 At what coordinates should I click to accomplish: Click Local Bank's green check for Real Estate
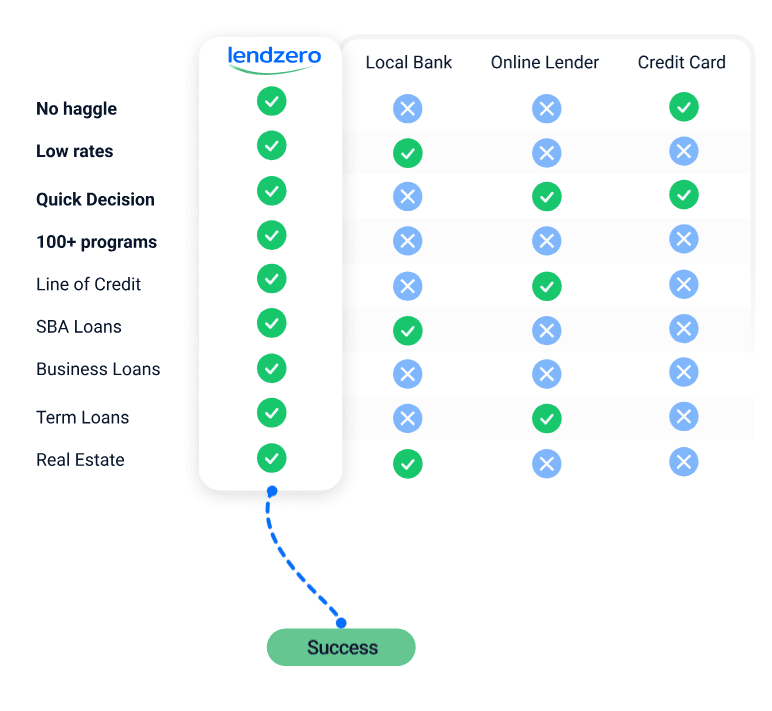407,464
